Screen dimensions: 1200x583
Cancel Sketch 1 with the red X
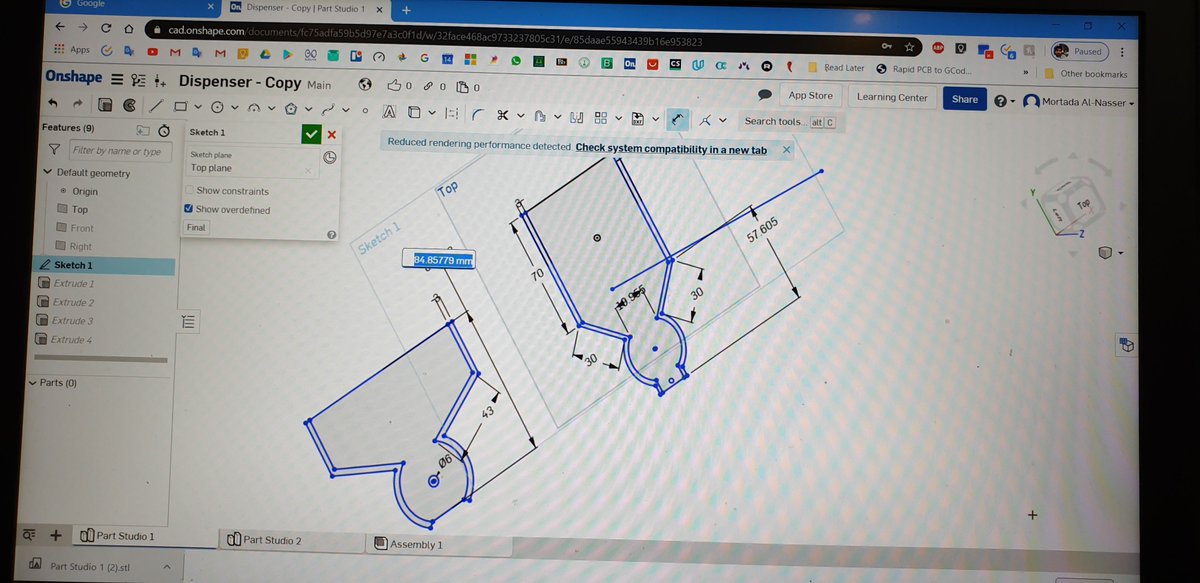[331, 134]
